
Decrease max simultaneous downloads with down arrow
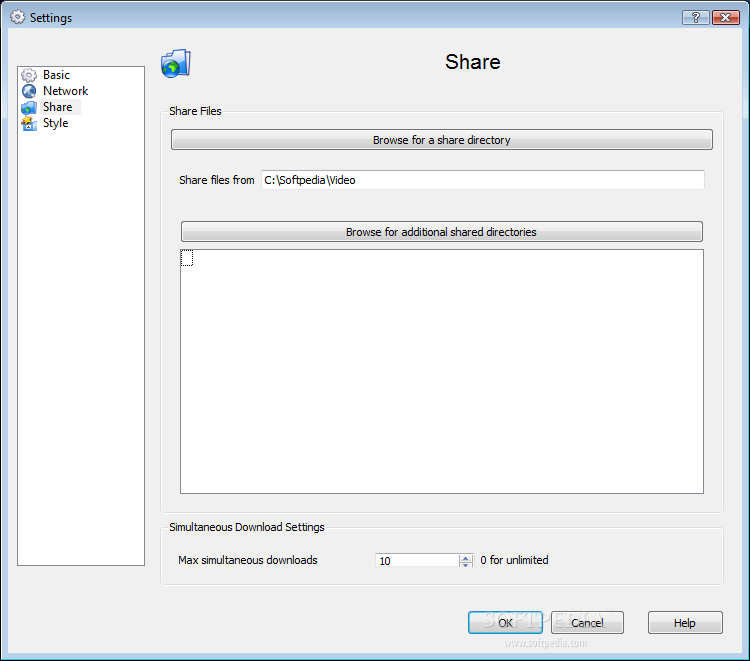pyautogui.click(x=466, y=564)
